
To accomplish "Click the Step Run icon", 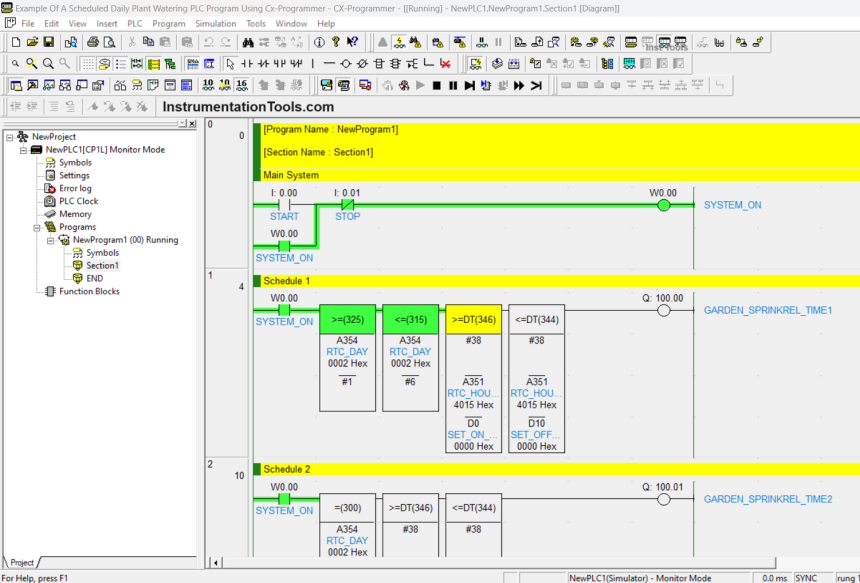I will (x=469, y=86).
